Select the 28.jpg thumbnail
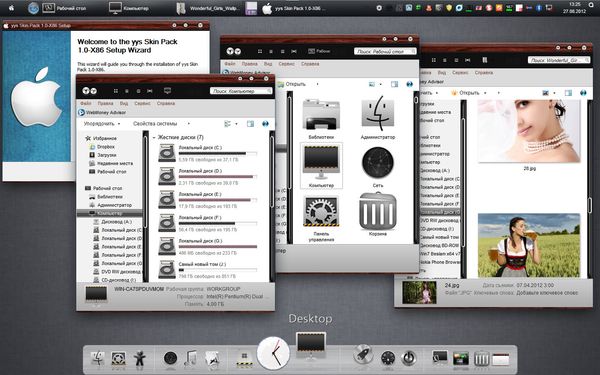Viewport: 600px width, 375px height. click(529, 131)
